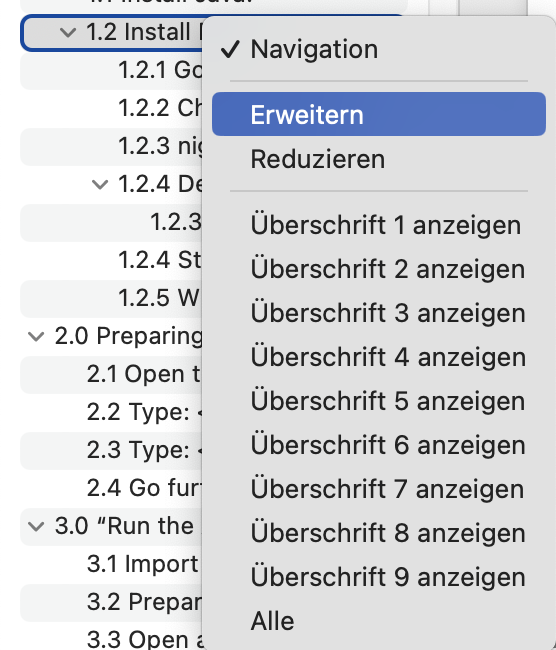
Task: Select Erweitern in the context menu
Action: point(379,114)
